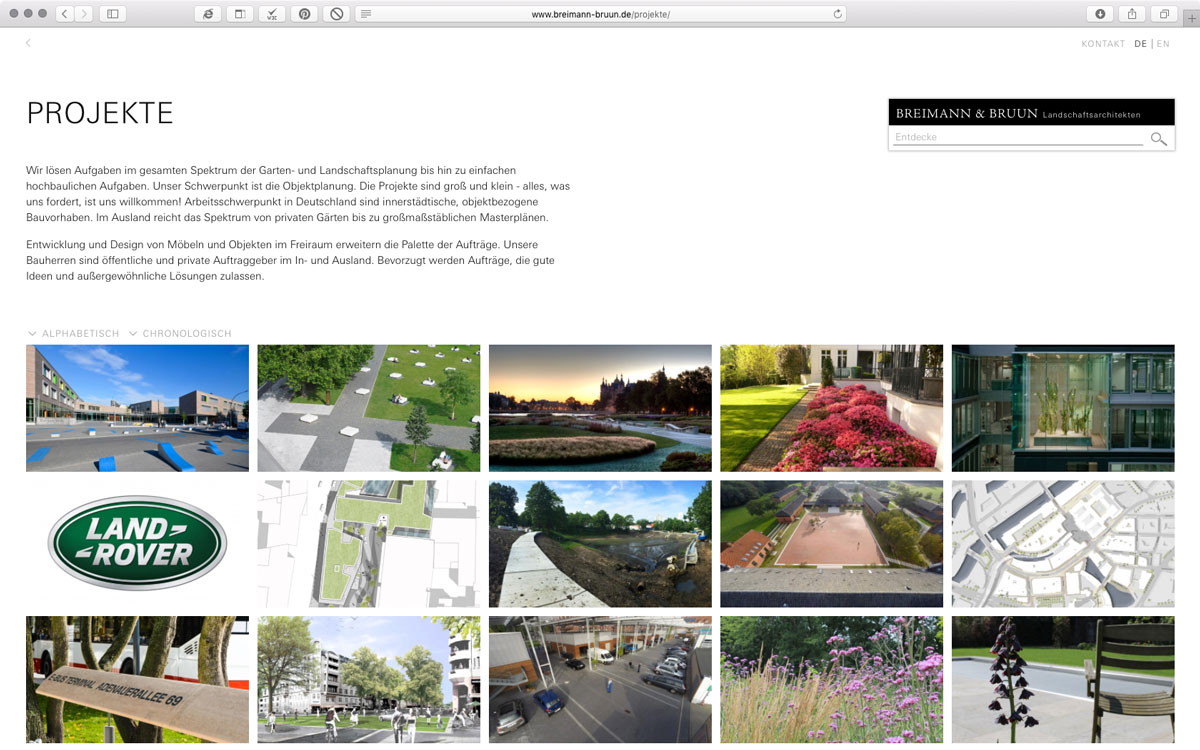Open the Land Rover logo project
Viewport: 1200px width, 750px height.
tap(137, 544)
